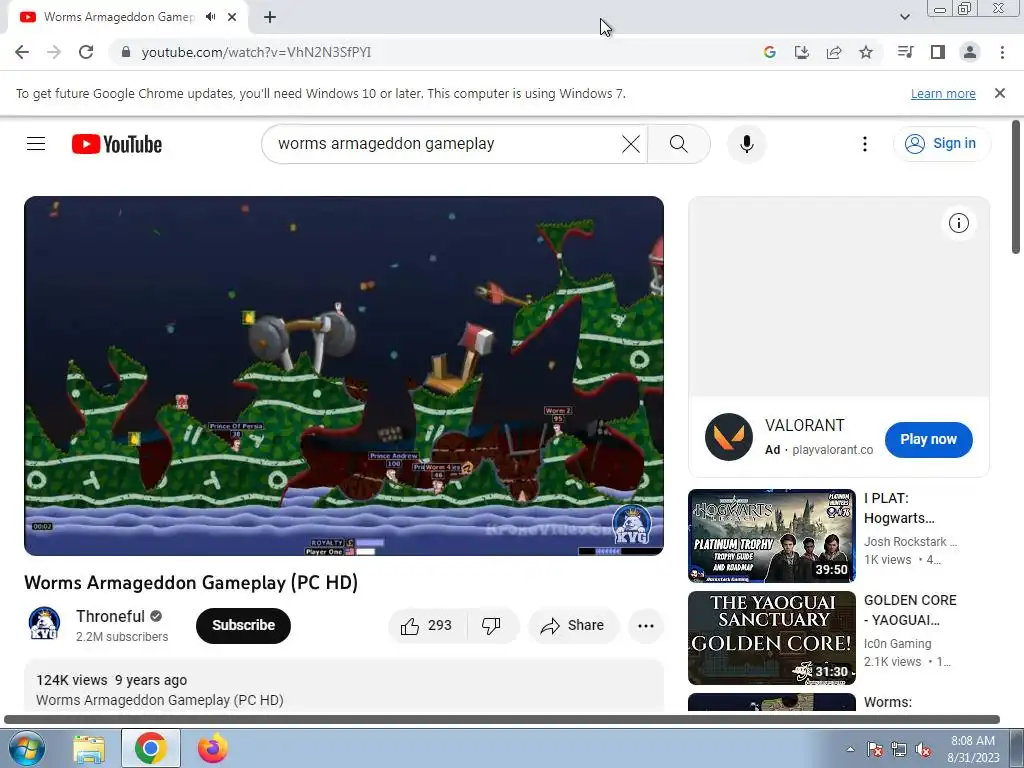Image resolution: width=1024 pixels, height=768 pixels.
Task: Open Firefox from the taskbar
Action: pos(213,748)
